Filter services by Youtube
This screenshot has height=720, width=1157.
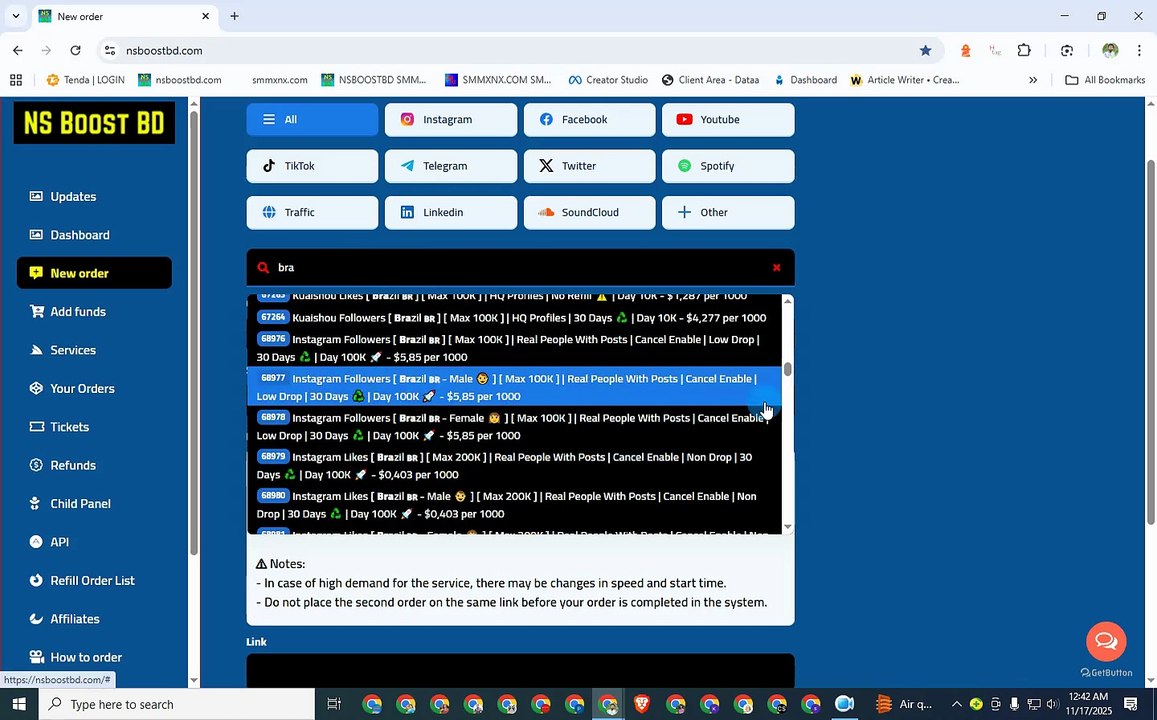click(728, 120)
